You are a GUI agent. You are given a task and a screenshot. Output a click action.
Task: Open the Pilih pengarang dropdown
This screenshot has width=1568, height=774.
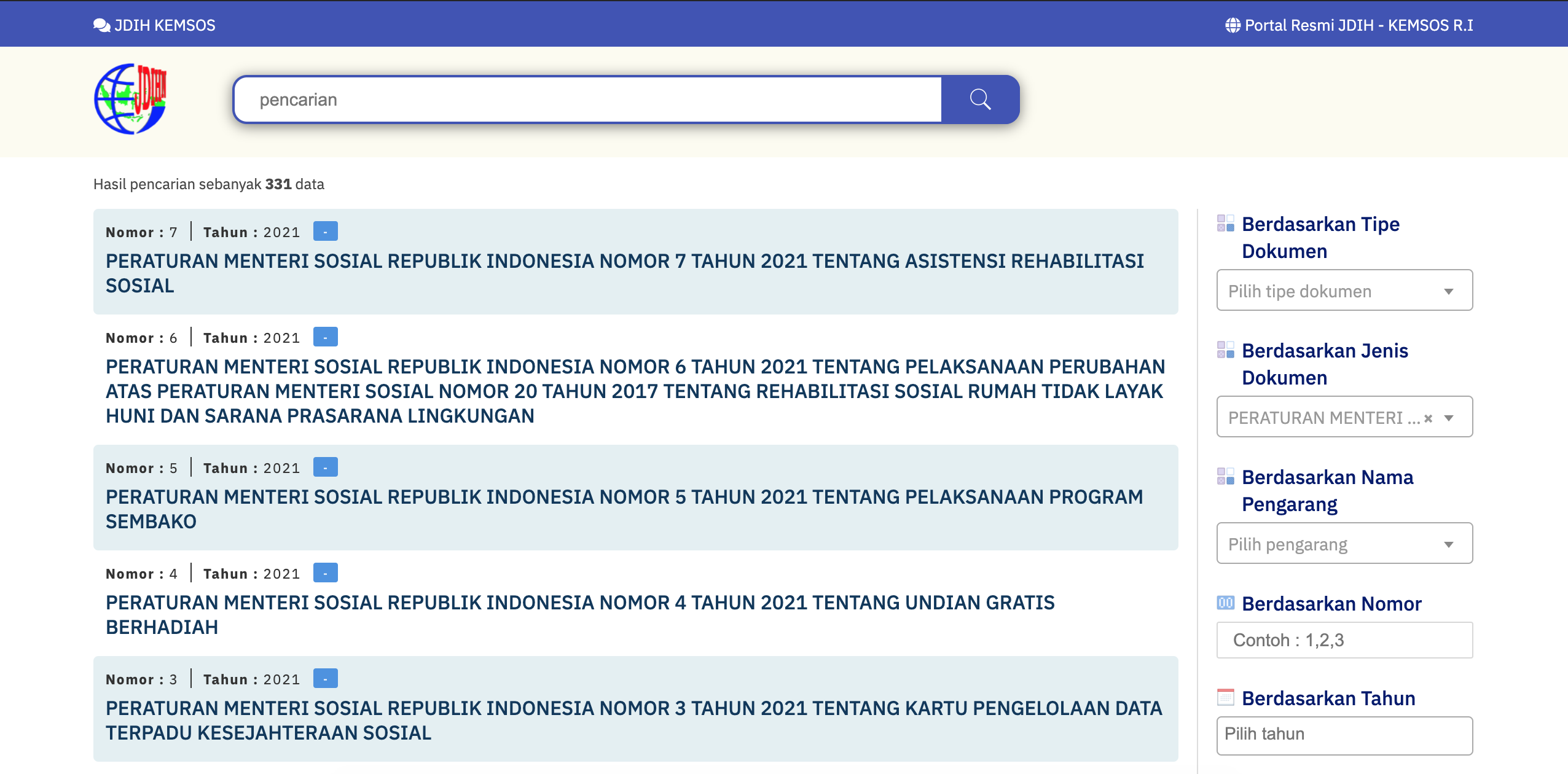point(1344,544)
